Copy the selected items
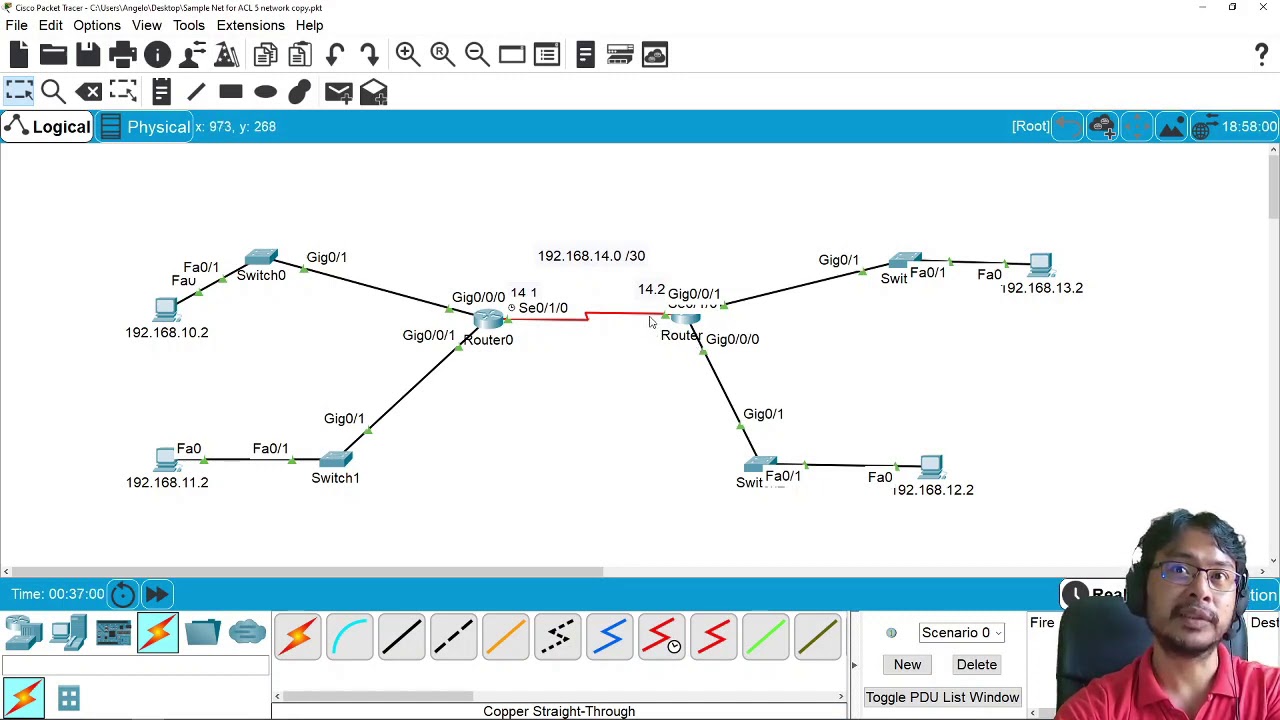Screen dimensions: 1280x720 click(x=265, y=55)
